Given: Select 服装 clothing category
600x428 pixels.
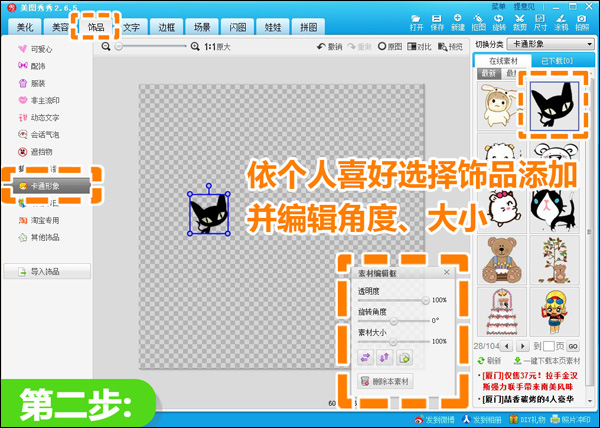Looking at the screenshot, I should (32, 83).
